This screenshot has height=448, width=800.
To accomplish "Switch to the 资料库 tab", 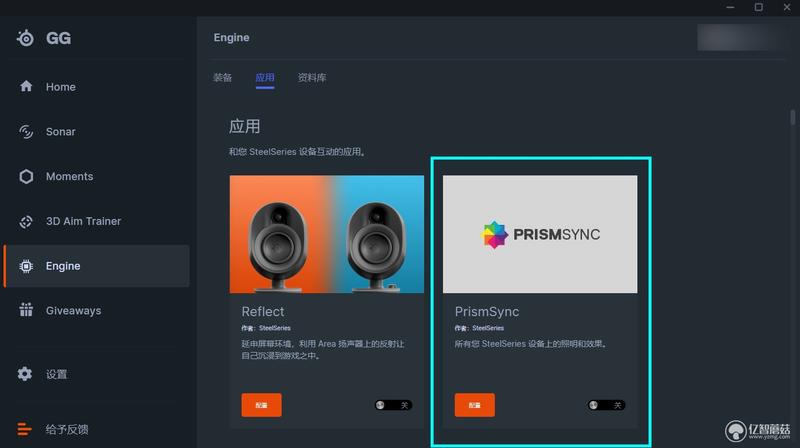I will coord(312,78).
